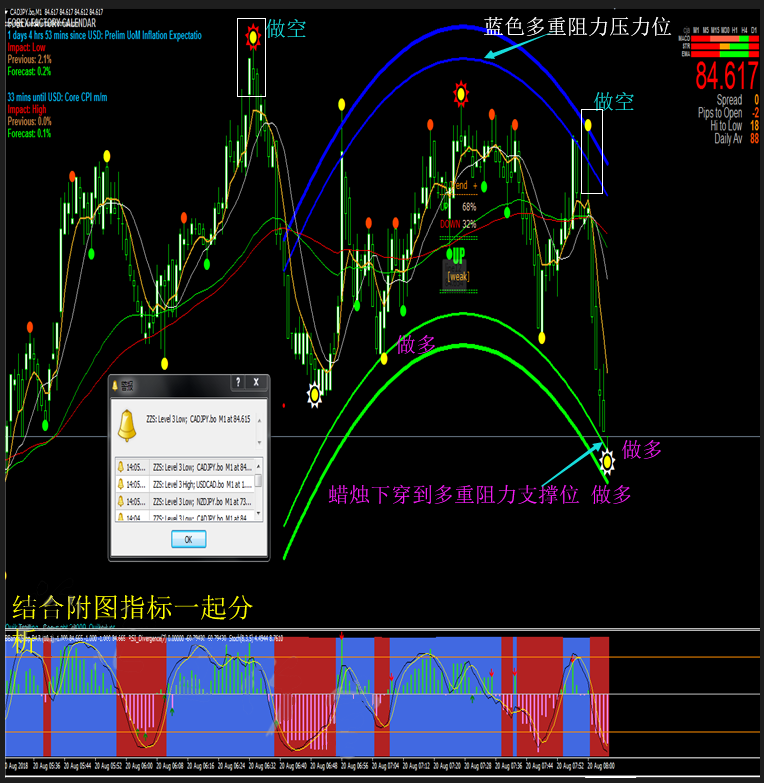The width and height of the screenshot is (764, 783).
Task: Click the green H4 cell in the MACD row
Action: pyautogui.click(x=744, y=38)
